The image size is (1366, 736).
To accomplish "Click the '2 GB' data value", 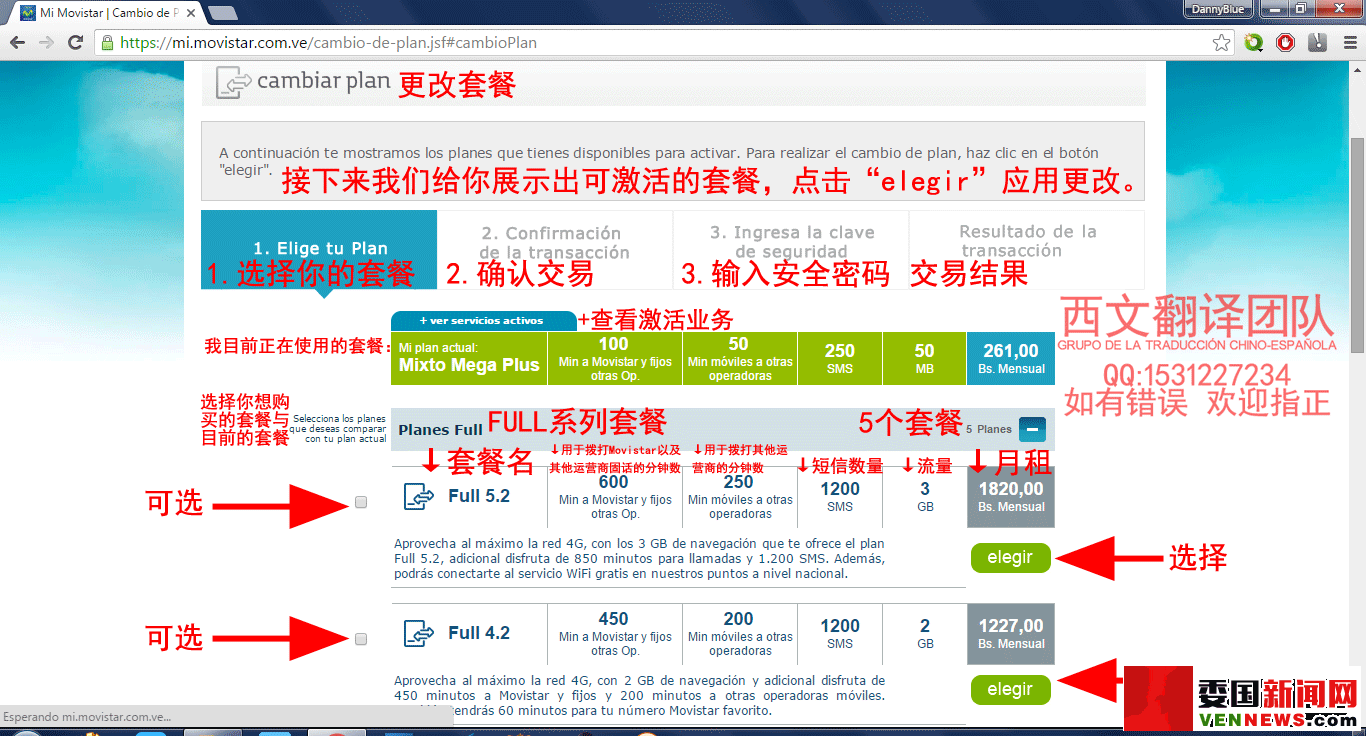I will 925,633.
